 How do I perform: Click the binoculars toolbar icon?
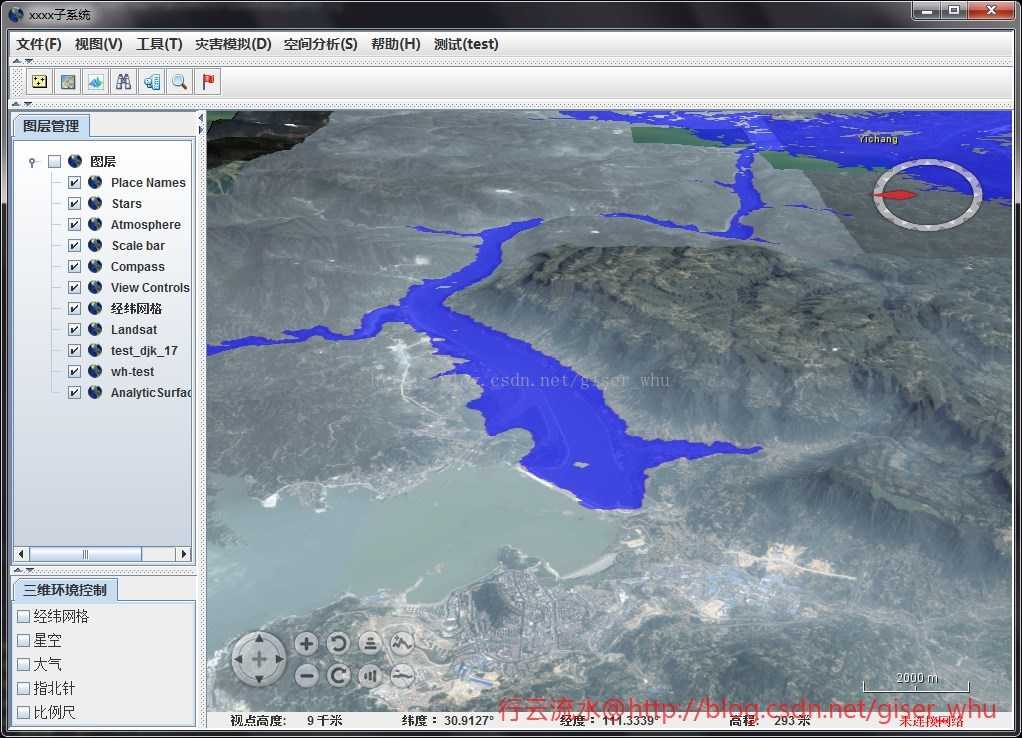tap(124, 82)
